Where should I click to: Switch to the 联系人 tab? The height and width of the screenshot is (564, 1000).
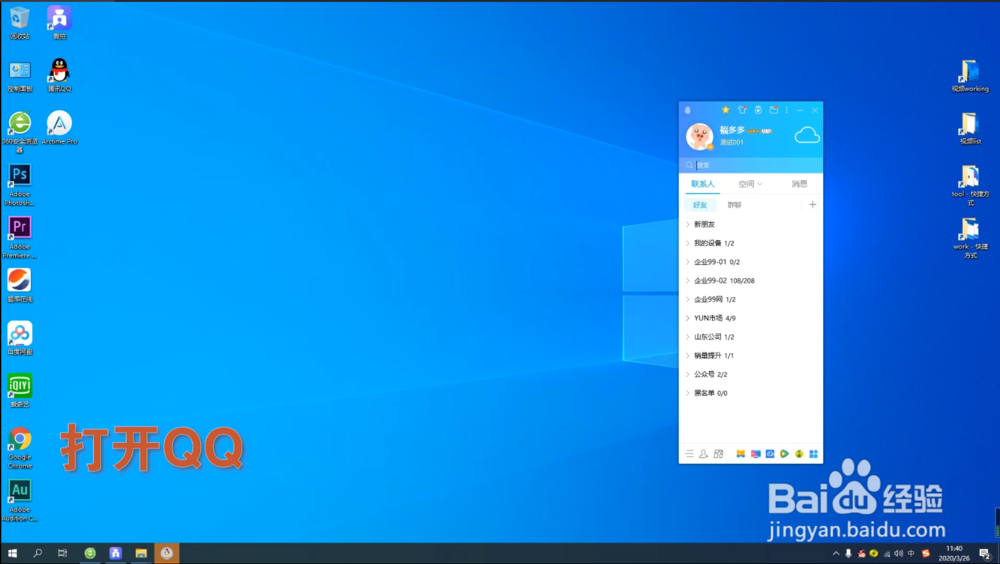(702, 184)
